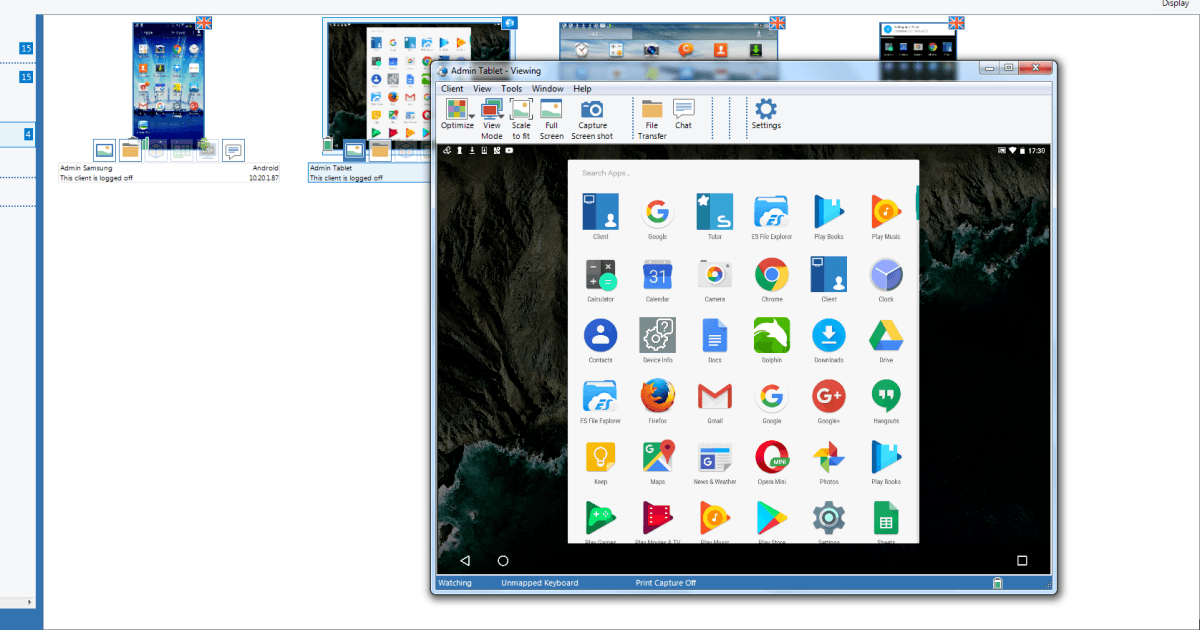1200x630 pixels.
Task: Open the Client menu
Action: (452, 89)
